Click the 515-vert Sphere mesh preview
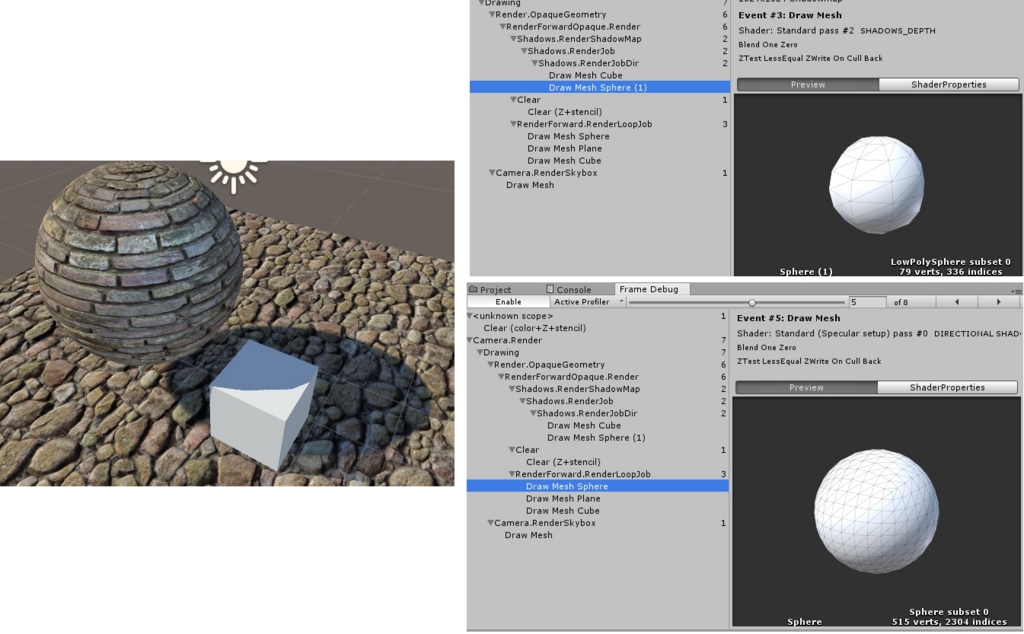The image size is (1024, 634). (876, 511)
